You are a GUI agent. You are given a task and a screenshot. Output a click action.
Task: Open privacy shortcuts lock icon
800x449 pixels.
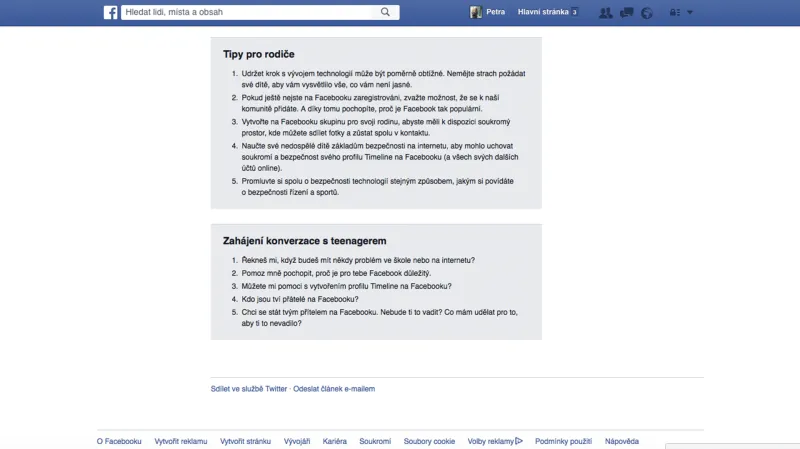click(x=674, y=12)
